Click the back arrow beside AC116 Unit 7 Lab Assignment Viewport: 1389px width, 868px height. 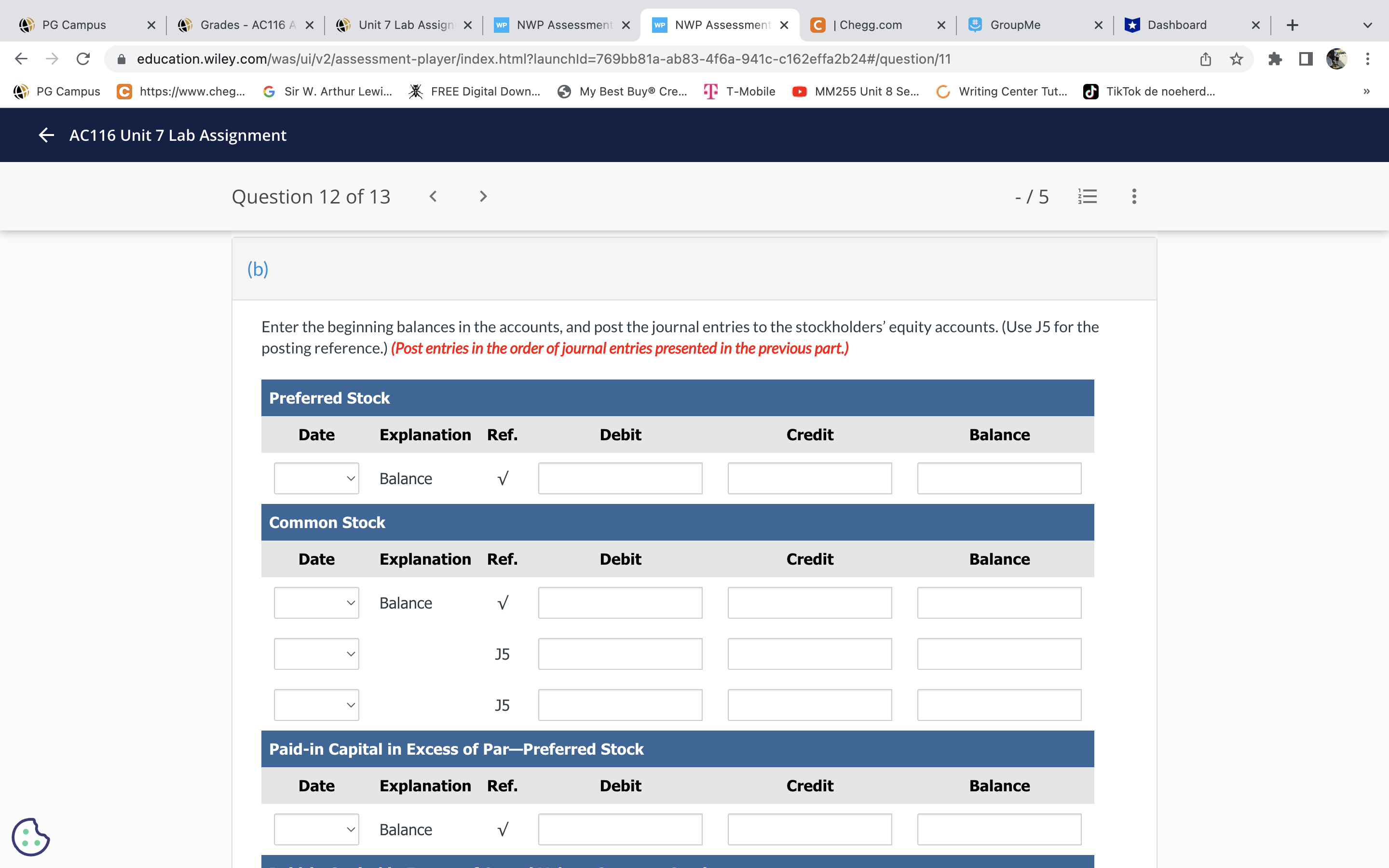tap(46, 136)
